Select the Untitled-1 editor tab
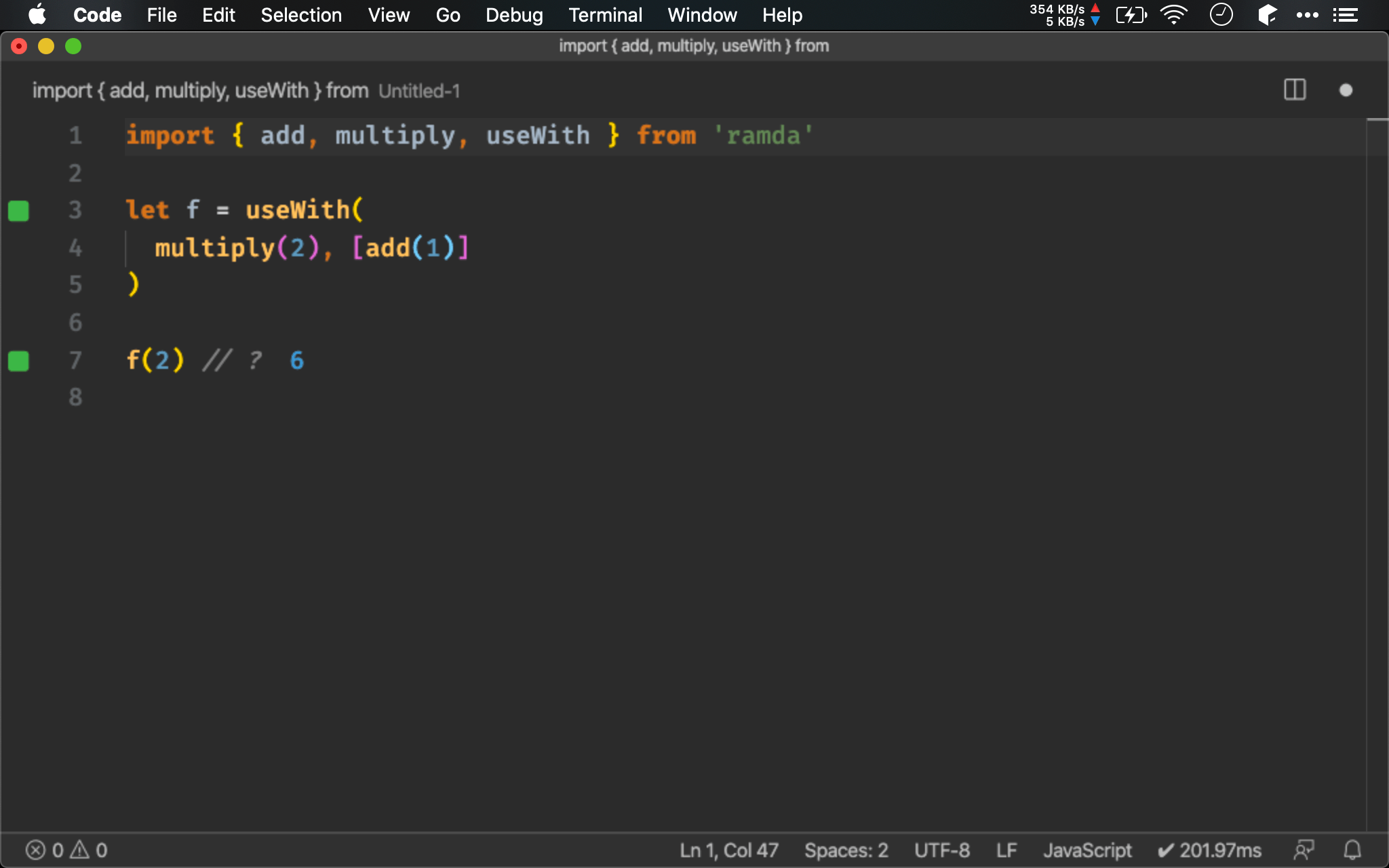This screenshot has height=868, width=1389. pos(246,90)
